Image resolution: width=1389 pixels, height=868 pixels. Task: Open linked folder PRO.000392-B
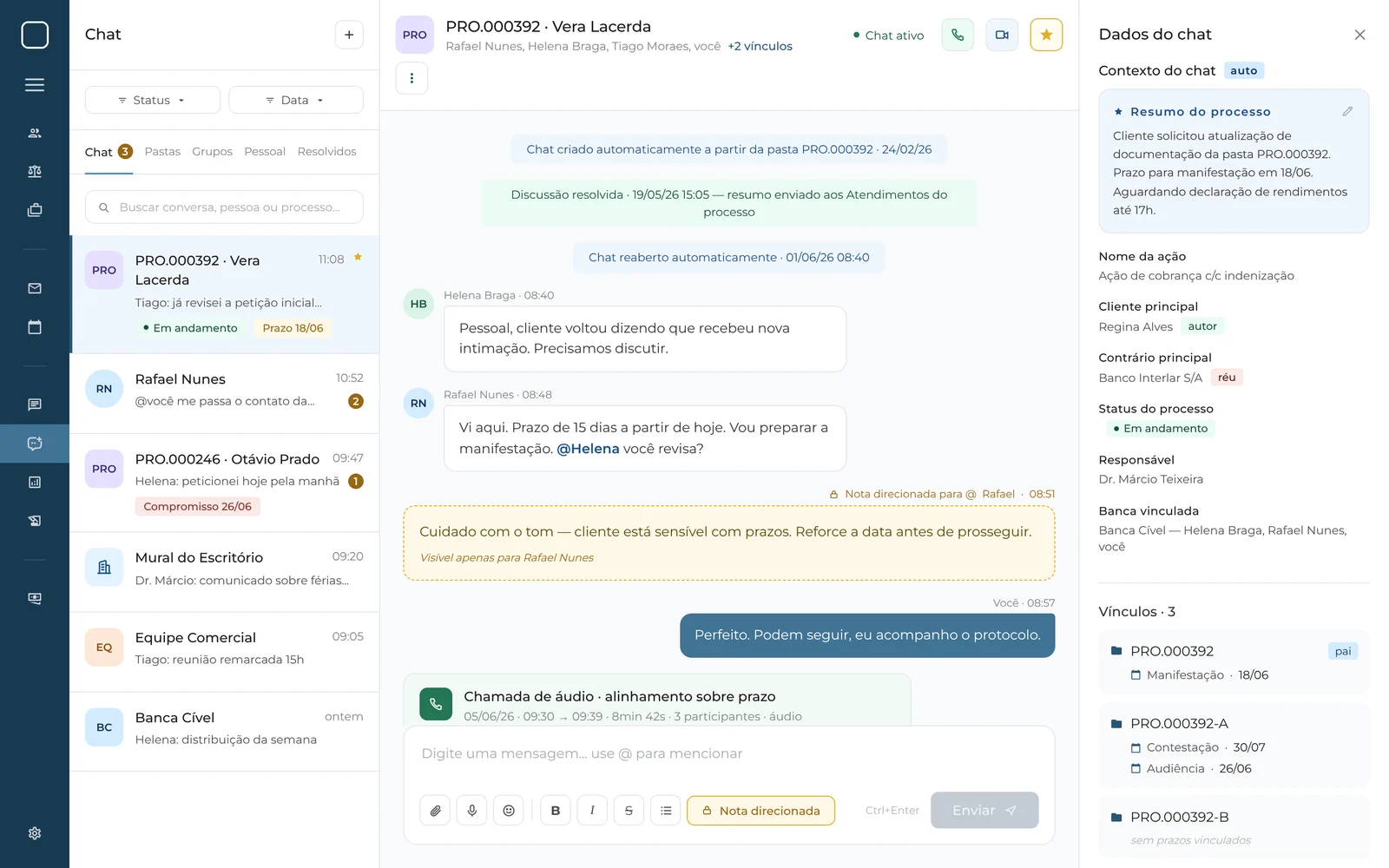(x=1234, y=827)
